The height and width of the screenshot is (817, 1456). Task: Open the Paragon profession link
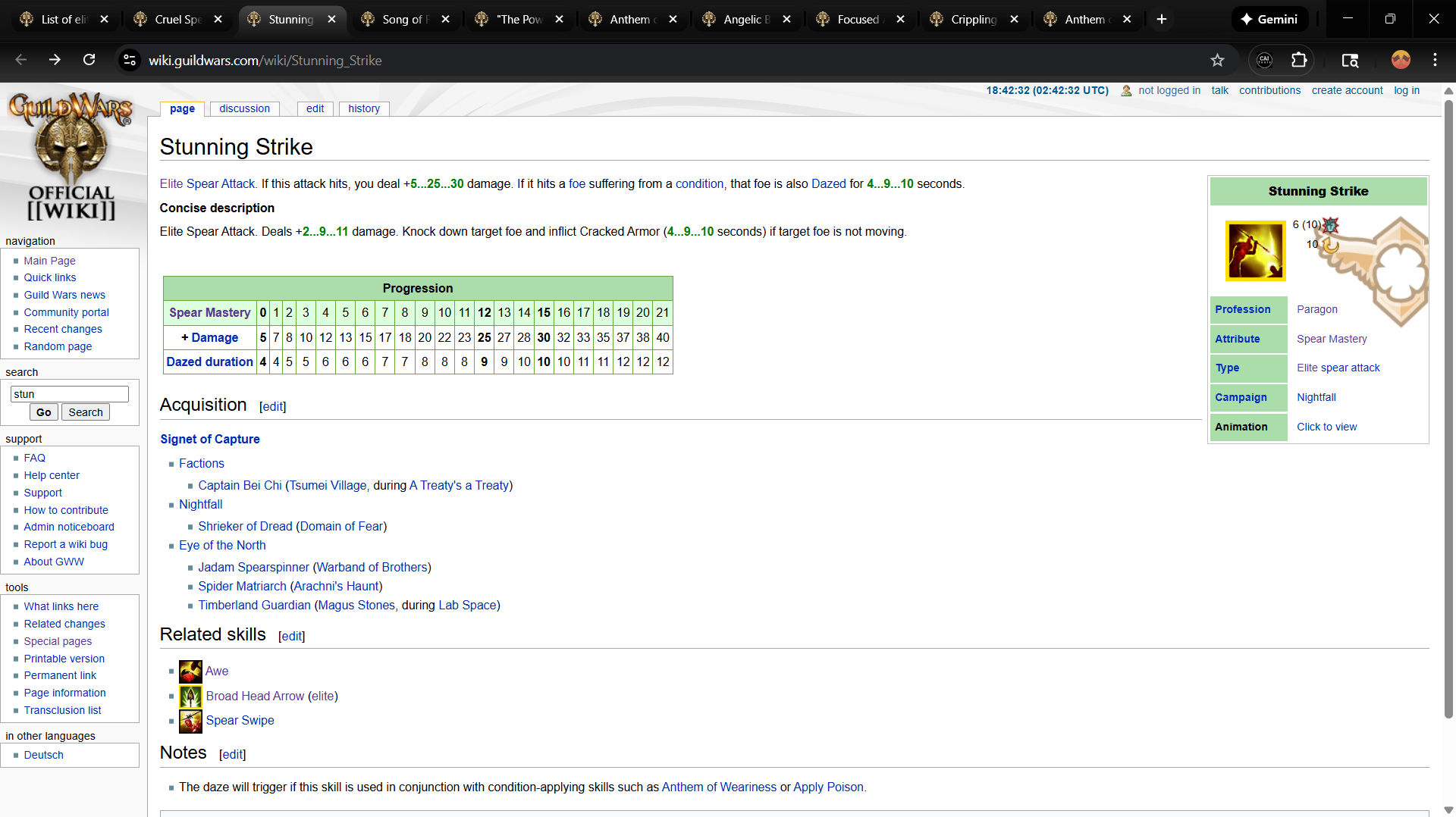click(1317, 309)
